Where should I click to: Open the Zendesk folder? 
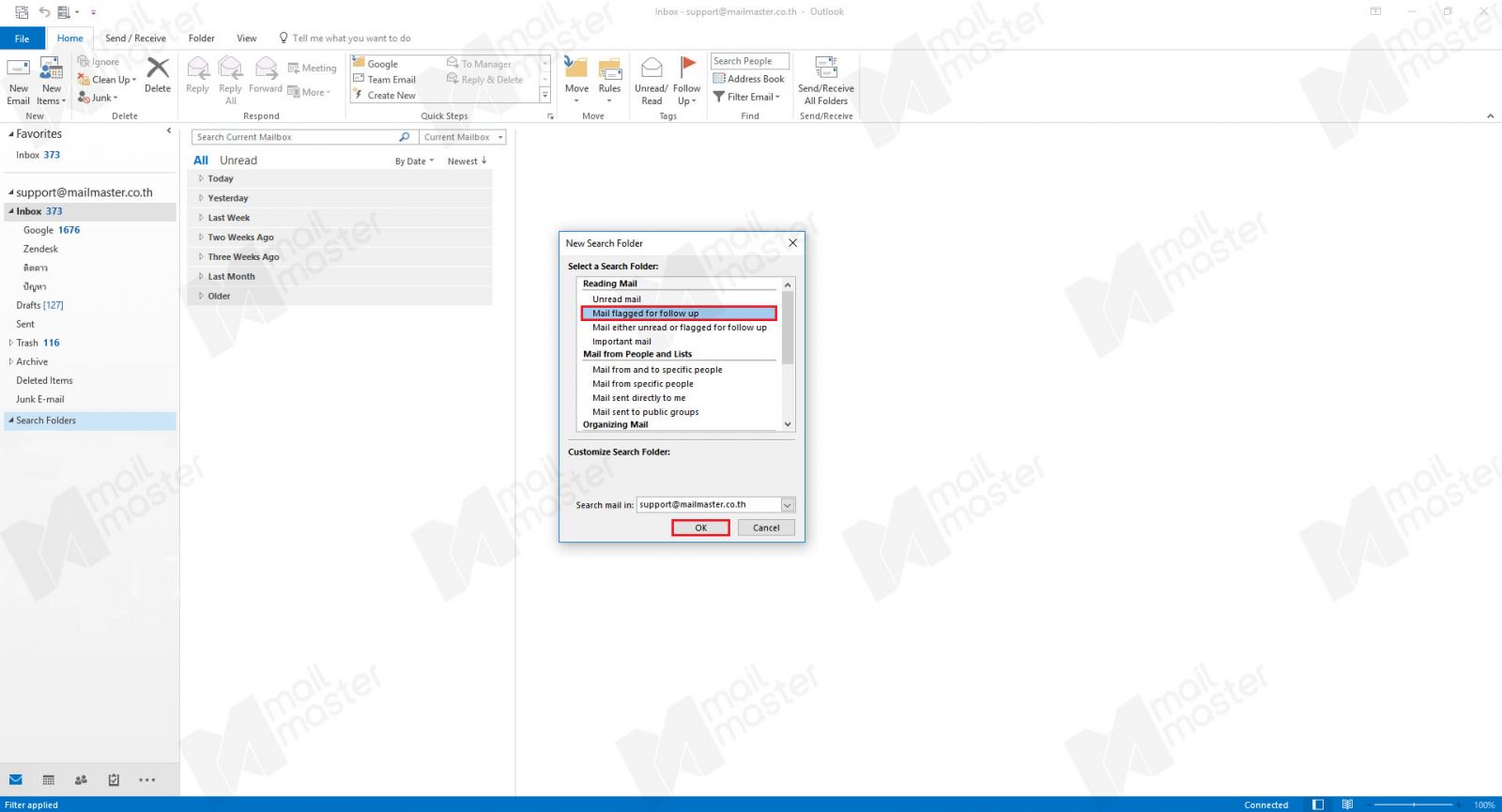point(40,249)
